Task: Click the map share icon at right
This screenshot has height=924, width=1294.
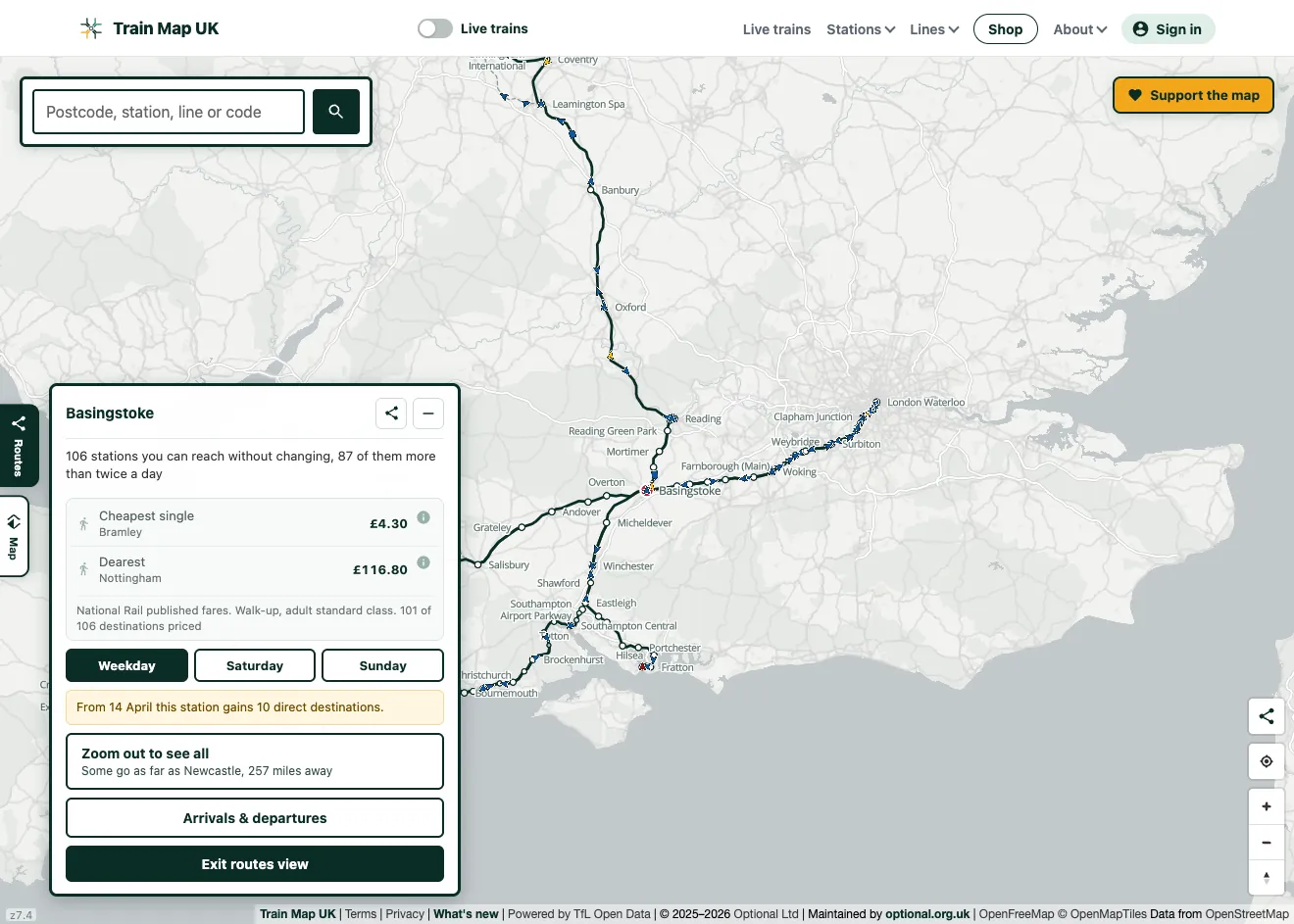Action: (x=1267, y=716)
